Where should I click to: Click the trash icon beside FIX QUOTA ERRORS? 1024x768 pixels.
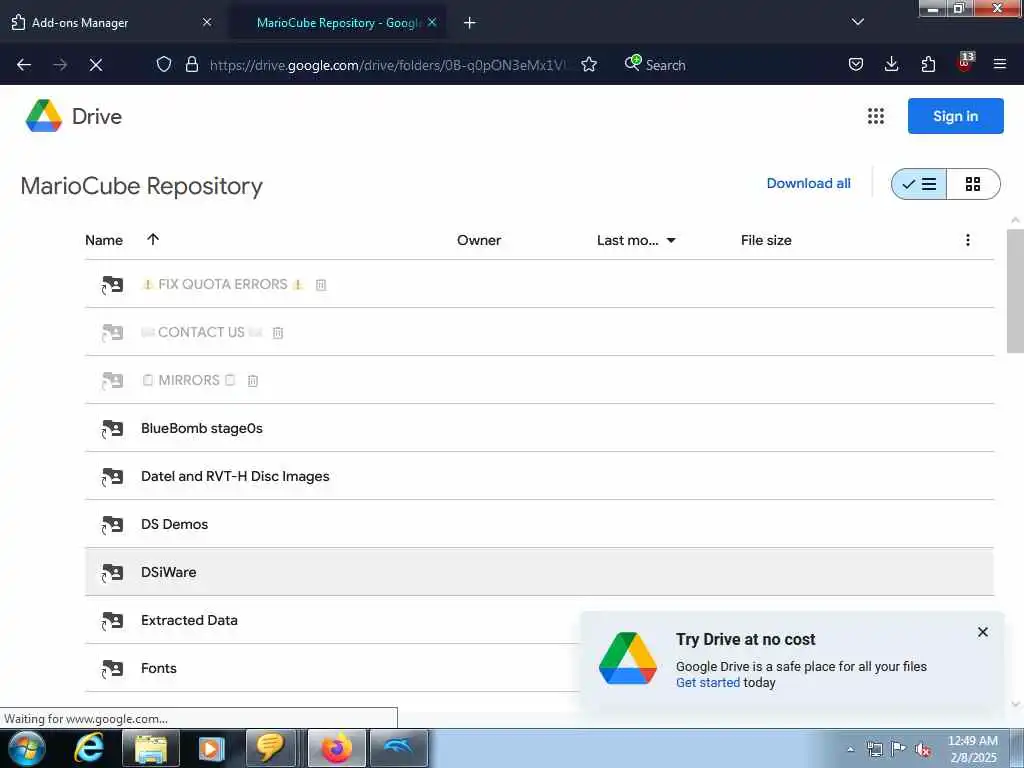(x=321, y=285)
